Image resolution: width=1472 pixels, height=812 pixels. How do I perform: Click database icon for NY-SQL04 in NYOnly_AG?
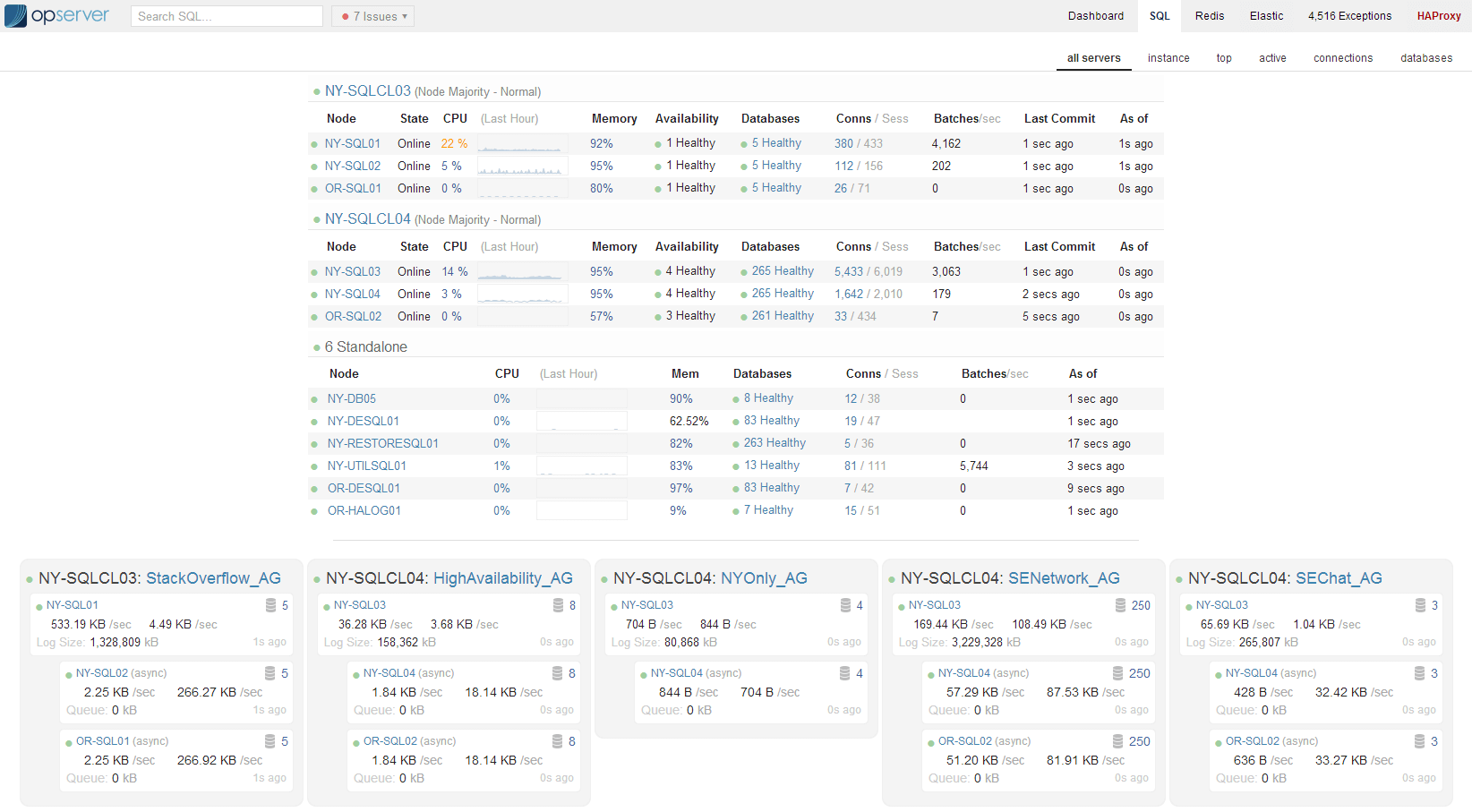[844, 674]
